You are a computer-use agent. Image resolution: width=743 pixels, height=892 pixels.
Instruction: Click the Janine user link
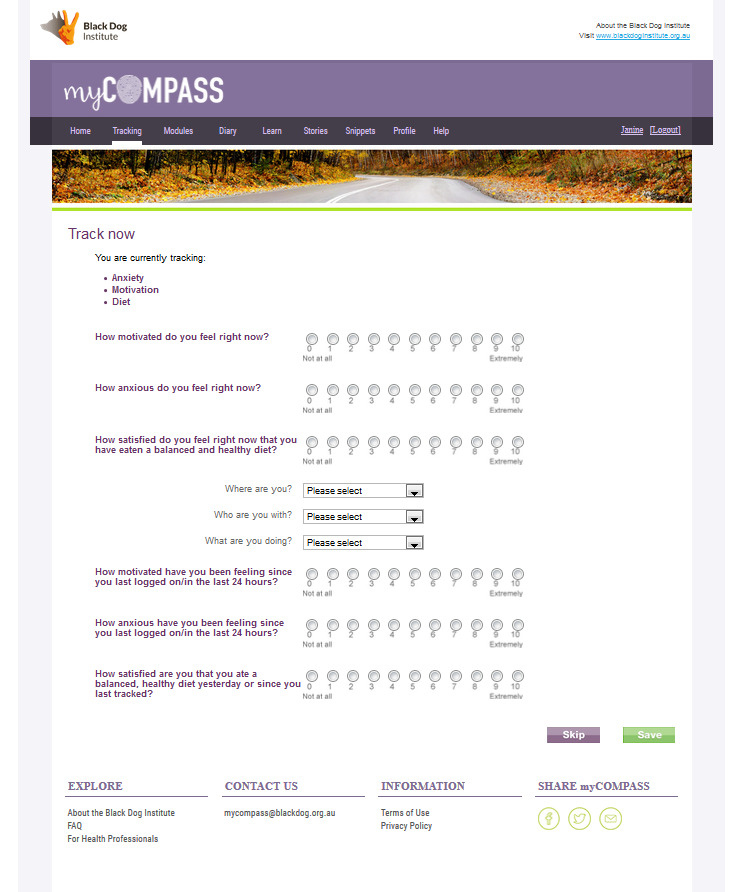point(632,130)
